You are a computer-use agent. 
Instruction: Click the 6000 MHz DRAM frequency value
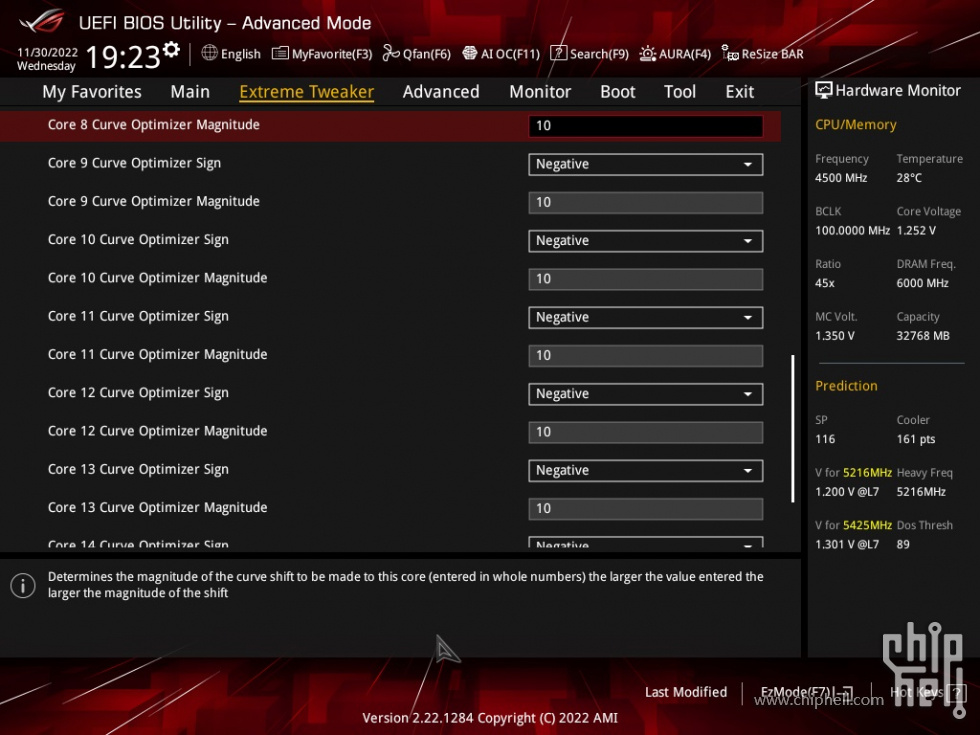click(x=922, y=283)
